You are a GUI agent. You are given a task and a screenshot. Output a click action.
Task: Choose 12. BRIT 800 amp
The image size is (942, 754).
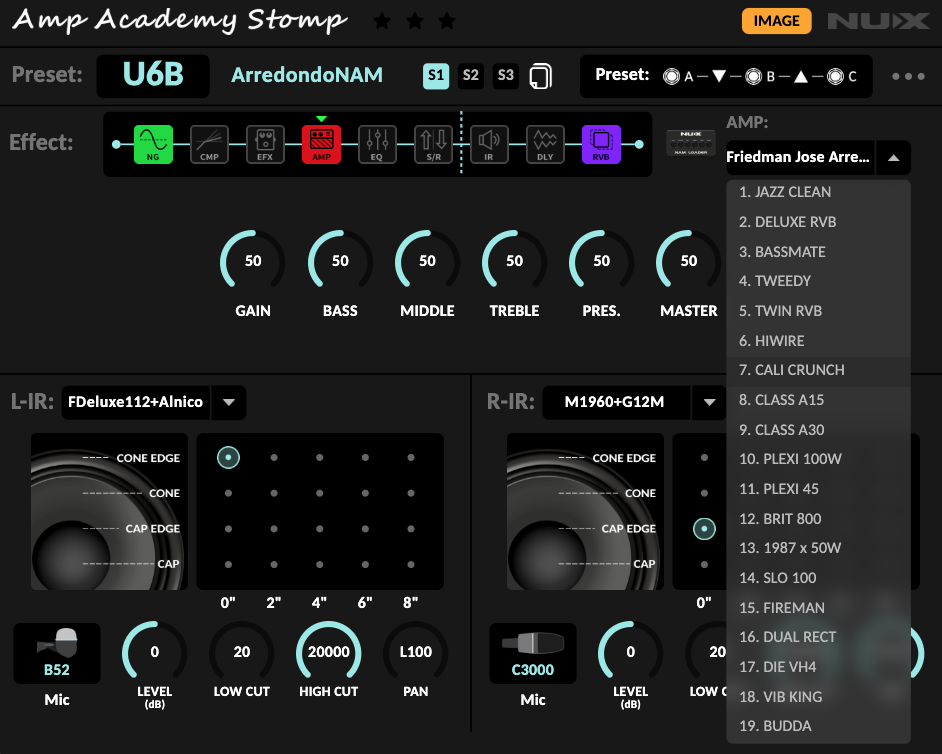tap(818, 519)
